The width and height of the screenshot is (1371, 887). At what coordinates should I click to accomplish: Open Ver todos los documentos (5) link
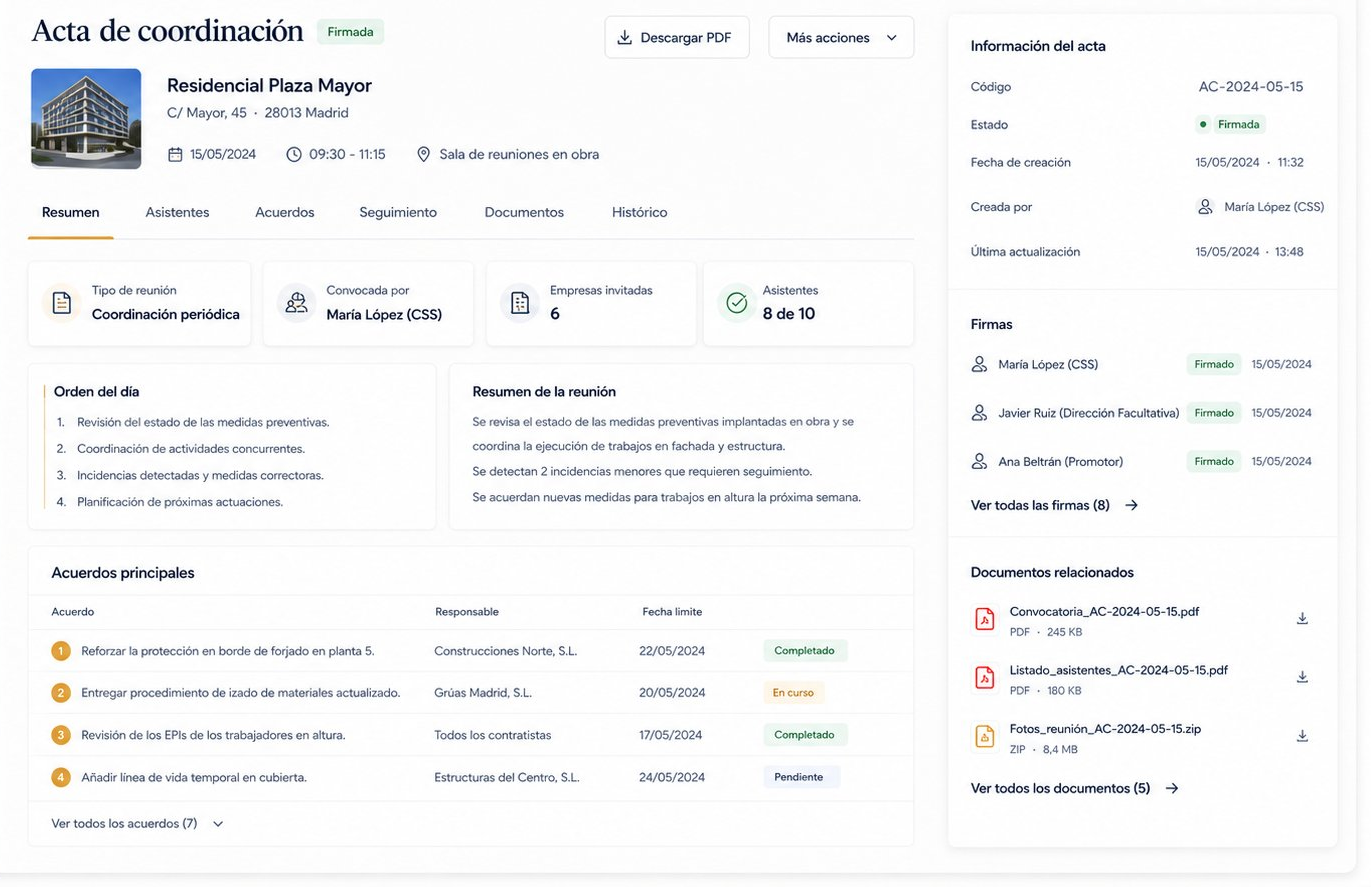[x=1075, y=788]
